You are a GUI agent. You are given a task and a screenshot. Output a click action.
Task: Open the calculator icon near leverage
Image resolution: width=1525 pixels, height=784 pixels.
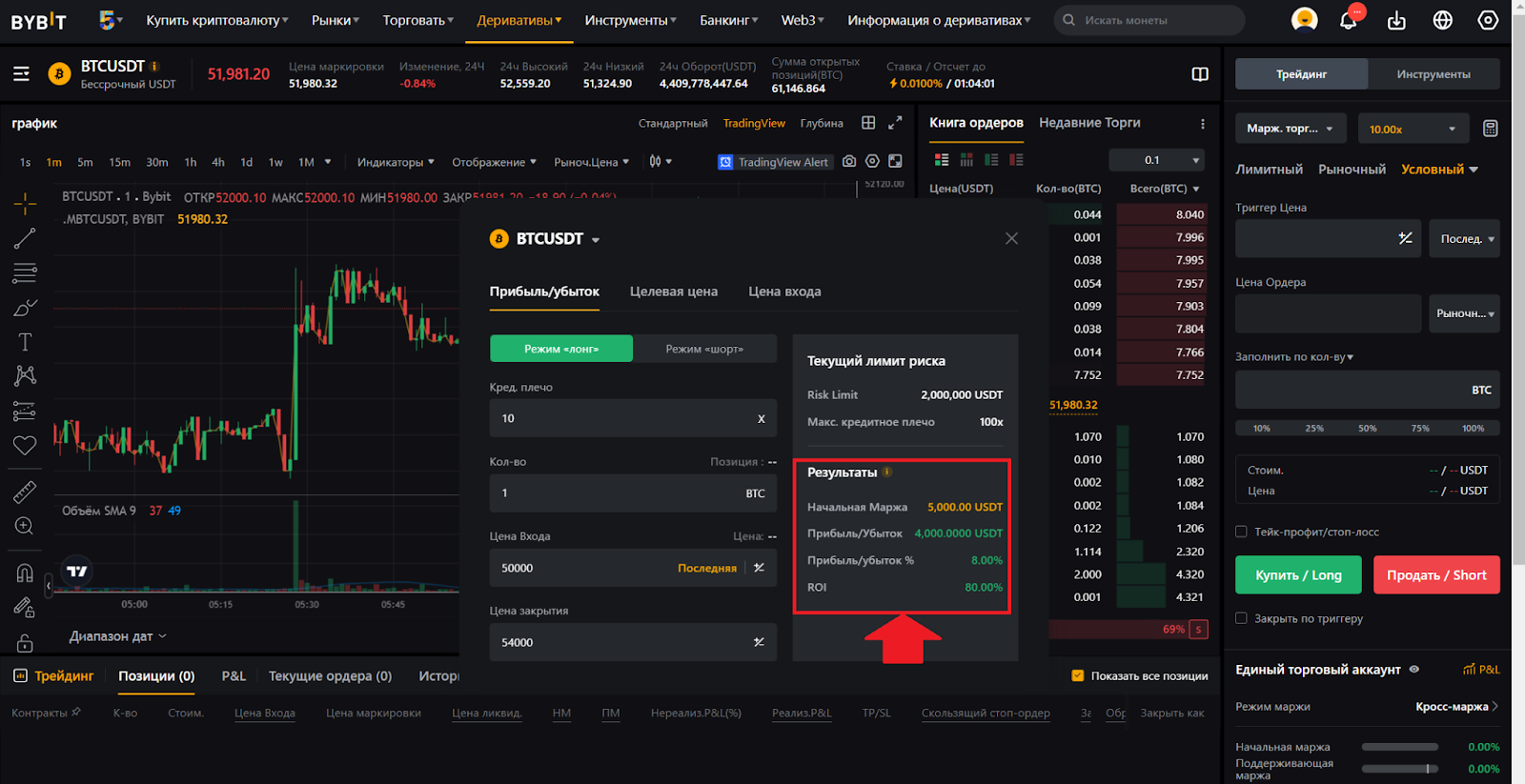tap(1490, 129)
